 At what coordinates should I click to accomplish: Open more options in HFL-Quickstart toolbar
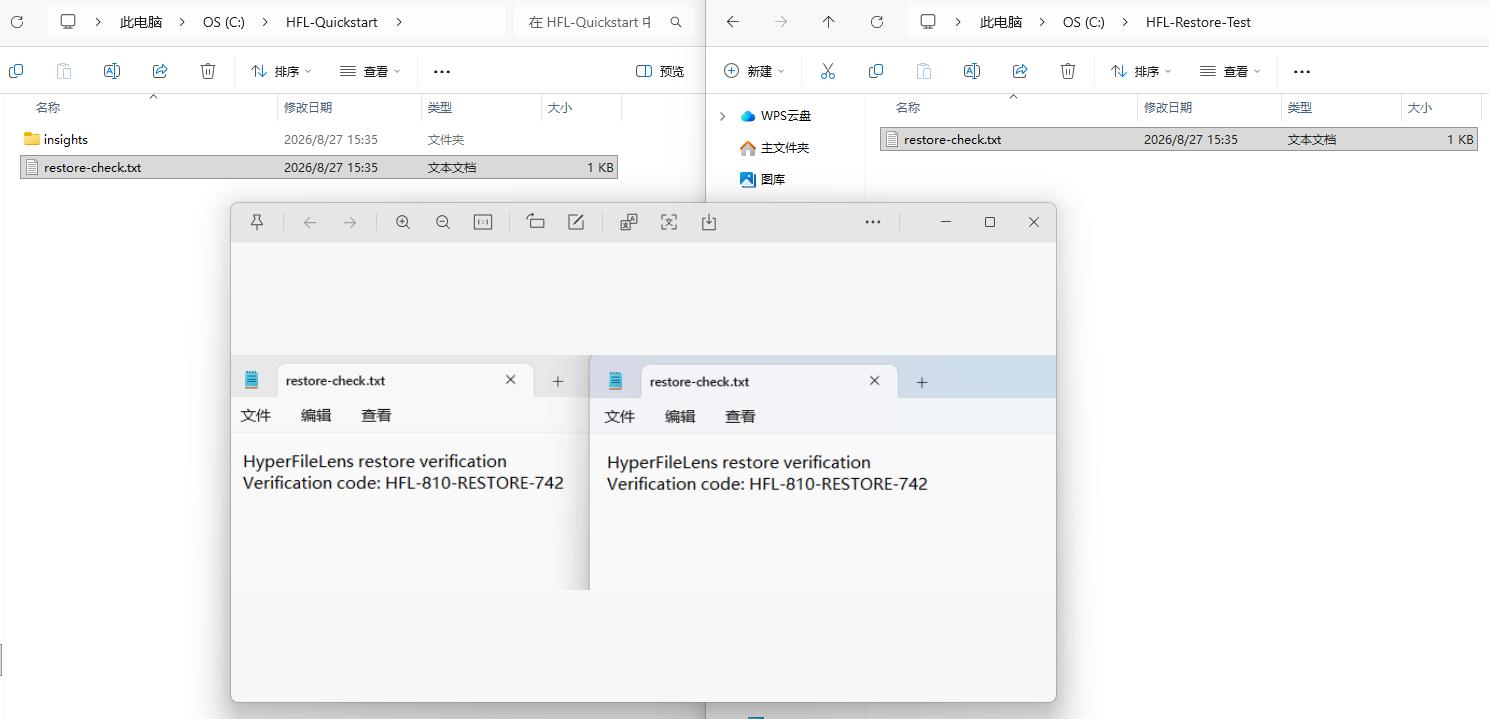[x=442, y=71]
